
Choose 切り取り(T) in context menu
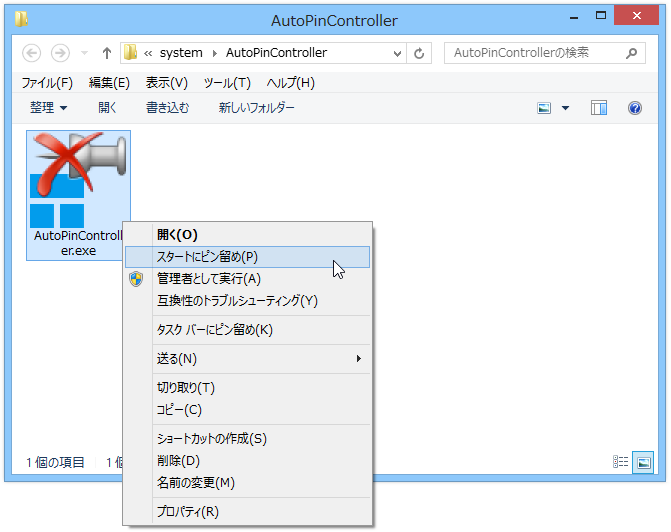coord(248,388)
